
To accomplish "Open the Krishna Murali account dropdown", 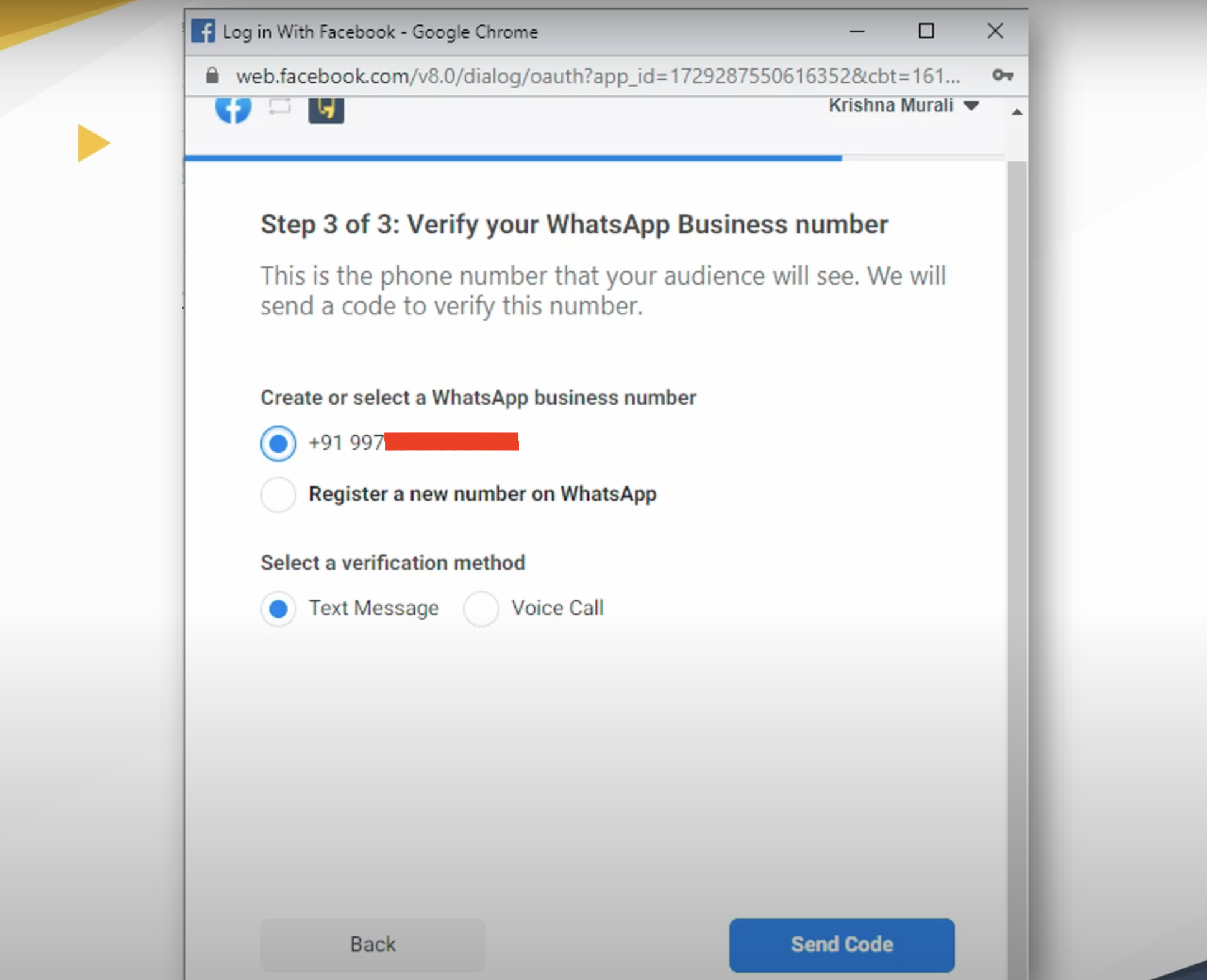I will 904,106.
